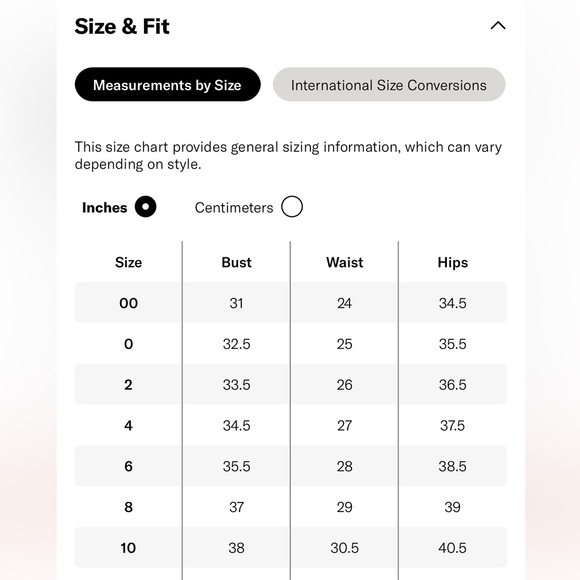The image size is (580, 580).
Task: Click the Inches label text
Action: tap(105, 208)
